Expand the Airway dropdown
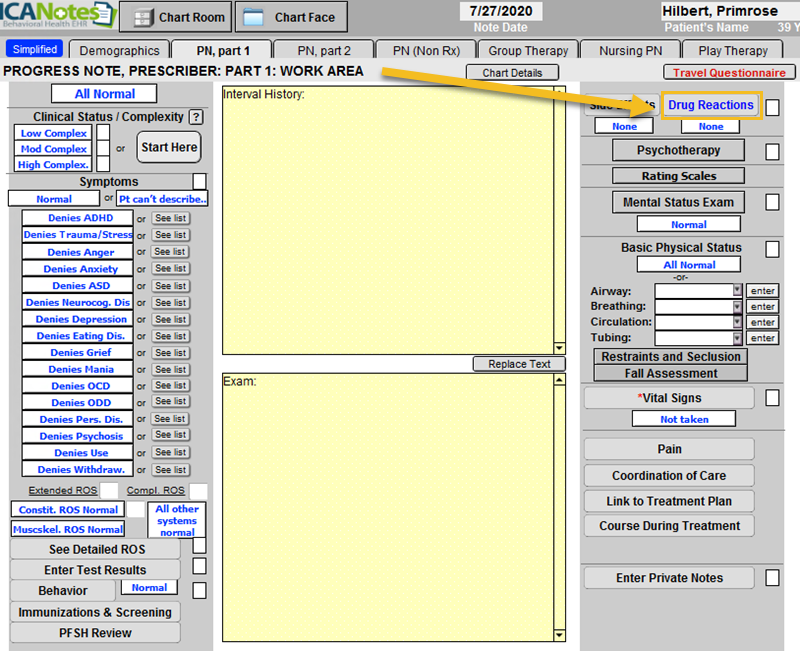The height and width of the screenshot is (651, 800). pos(738,291)
